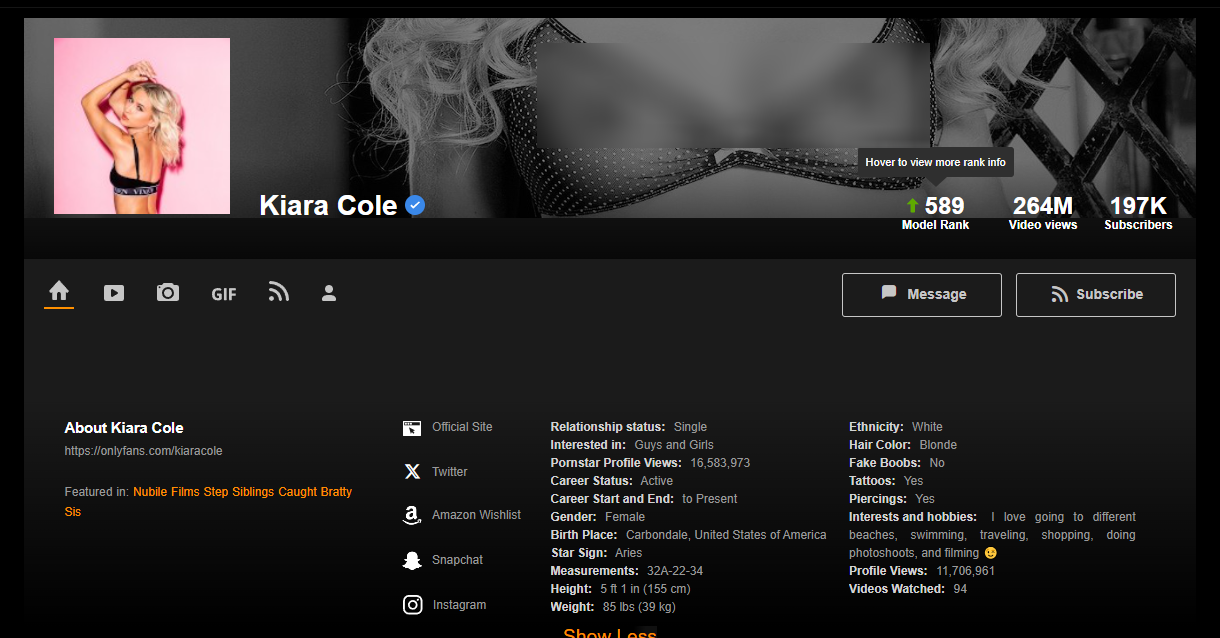Switch to the GIF tab
Viewport: 1220px width, 638px height.
pyautogui.click(x=224, y=294)
